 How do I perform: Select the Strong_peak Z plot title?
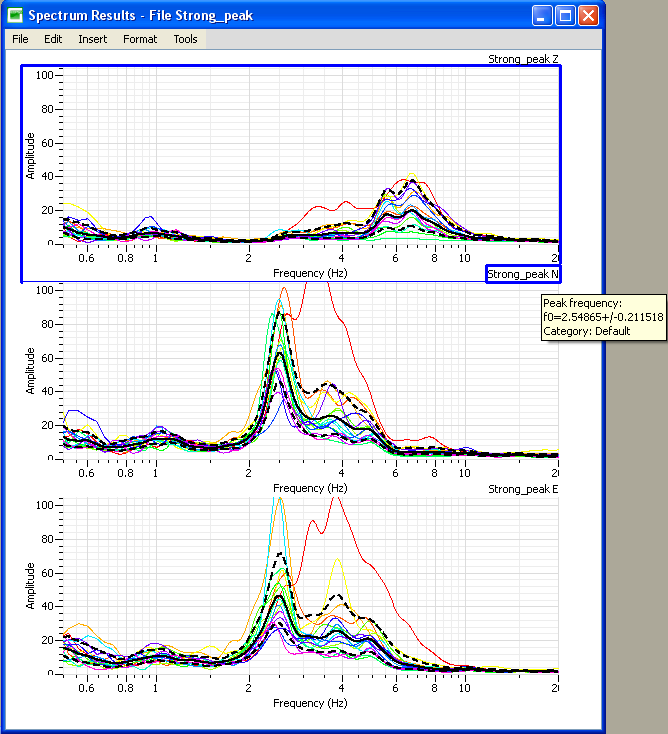click(x=523, y=60)
